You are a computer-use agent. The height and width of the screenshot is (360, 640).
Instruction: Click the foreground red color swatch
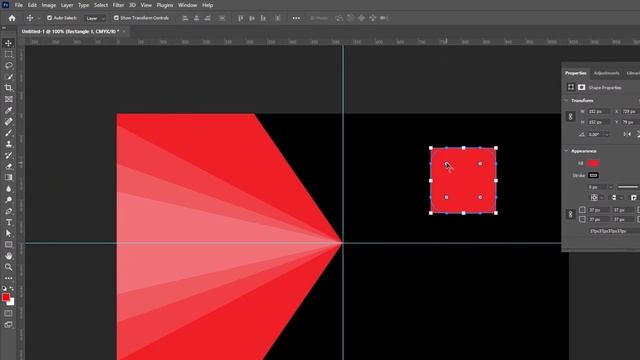click(6, 297)
